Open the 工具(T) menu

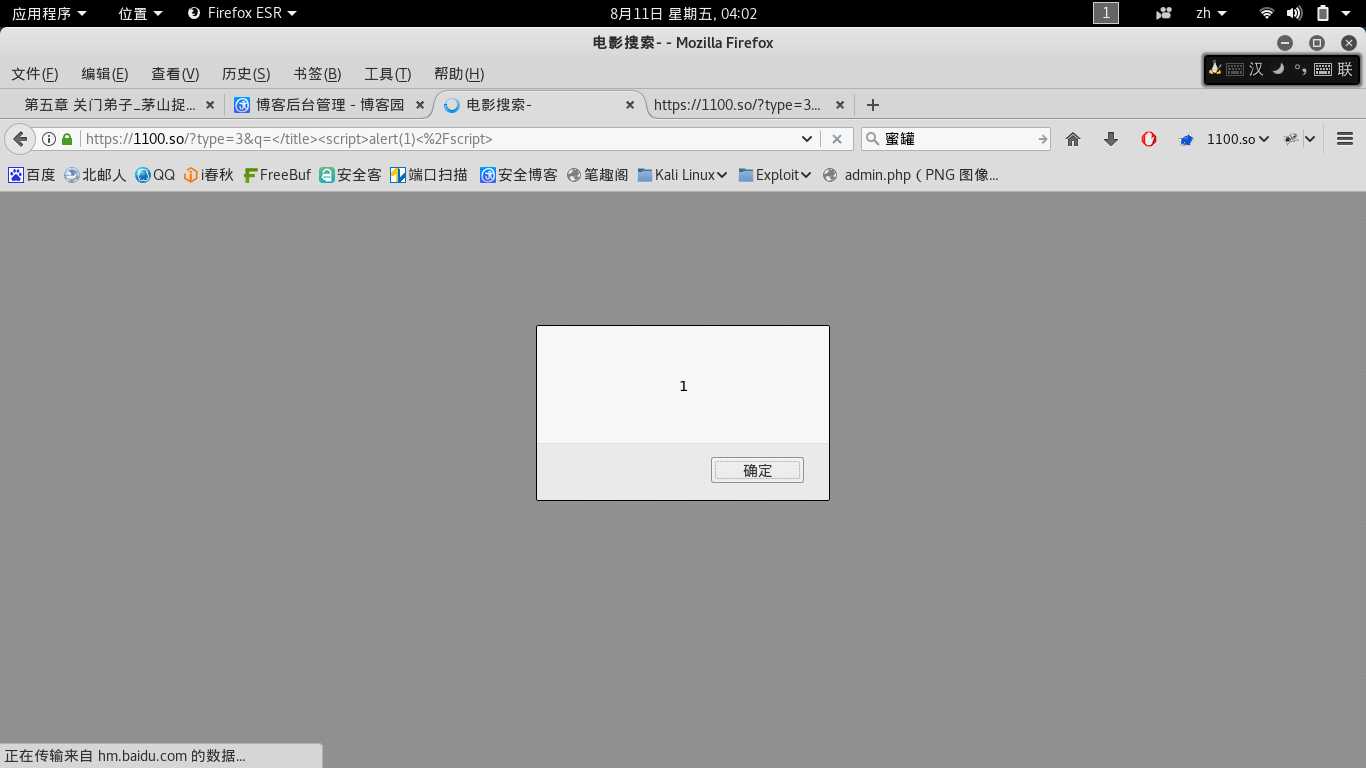click(387, 74)
